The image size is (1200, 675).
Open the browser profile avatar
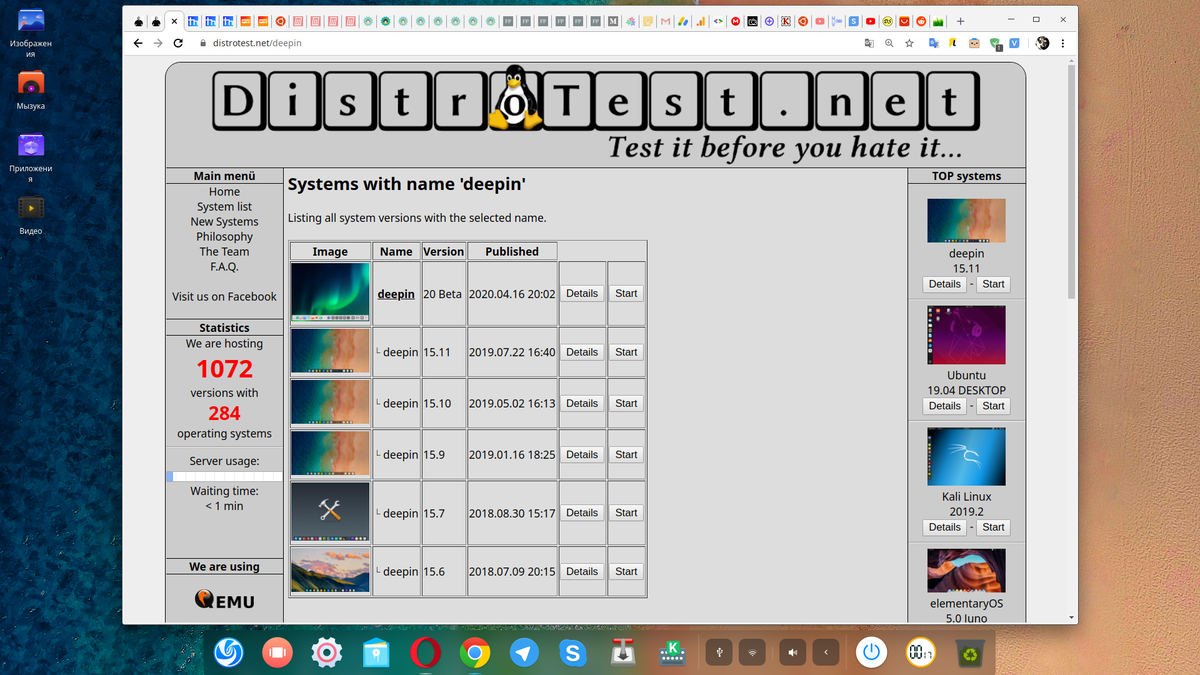[1042, 43]
